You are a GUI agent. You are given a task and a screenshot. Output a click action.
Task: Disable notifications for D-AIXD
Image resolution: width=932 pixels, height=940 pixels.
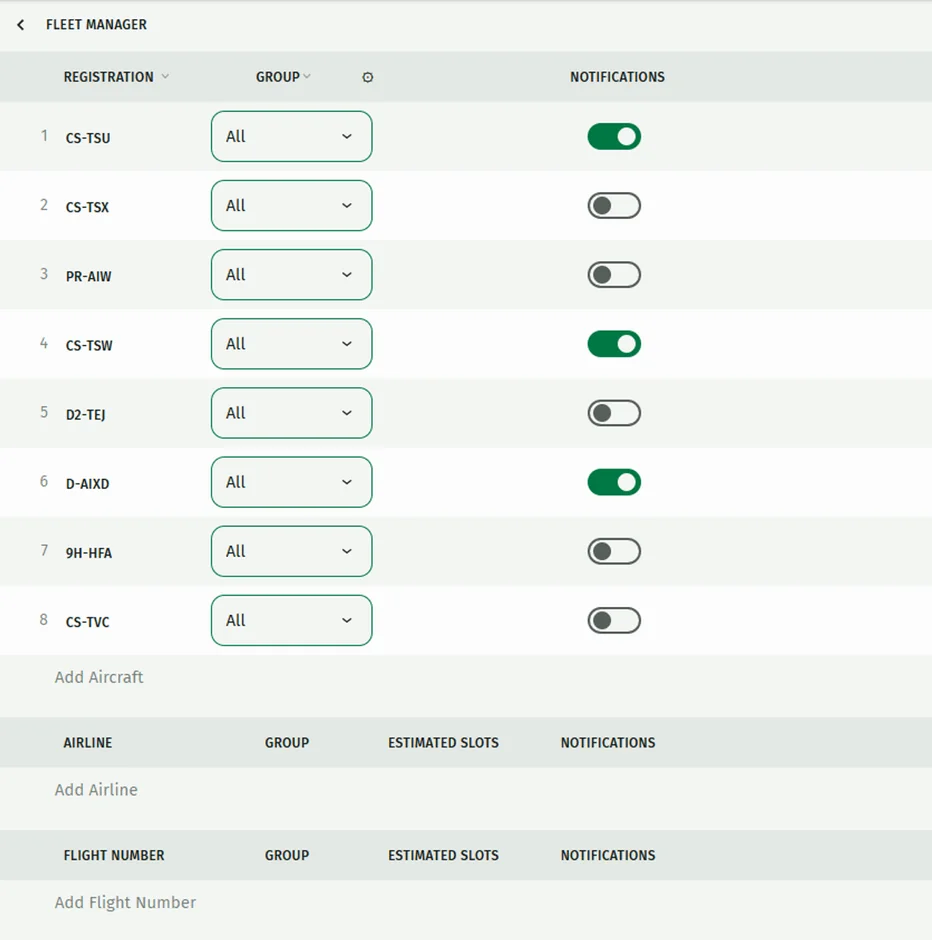click(614, 482)
